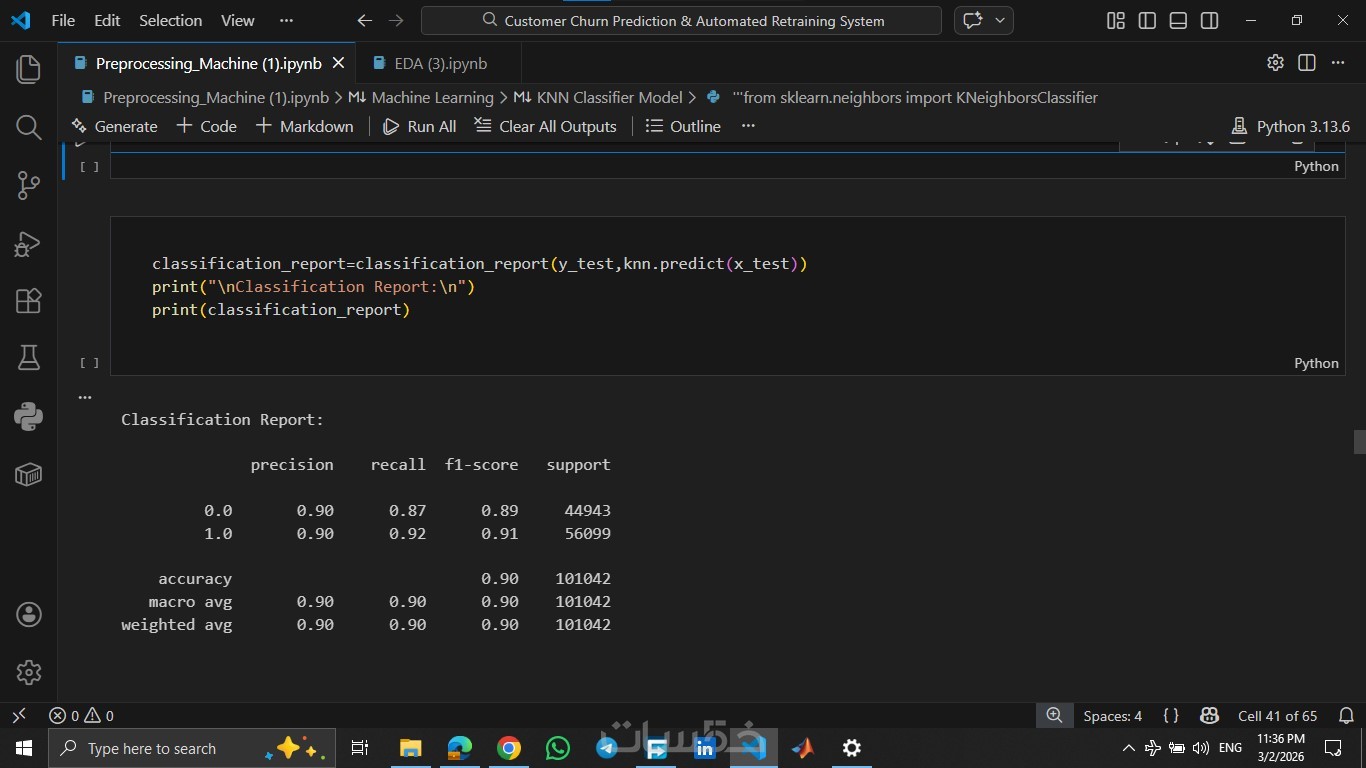Toggle the bottom panel layout button

pyautogui.click(x=1178, y=21)
